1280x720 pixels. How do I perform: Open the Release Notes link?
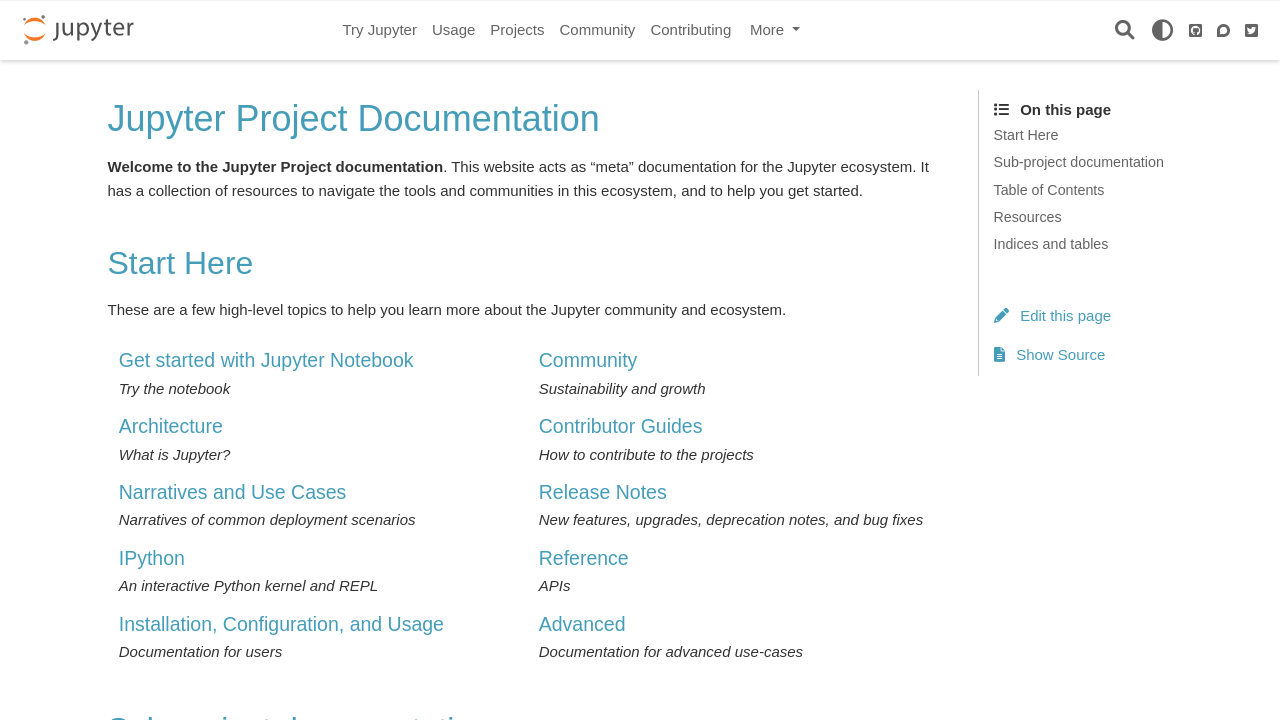coord(603,492)
